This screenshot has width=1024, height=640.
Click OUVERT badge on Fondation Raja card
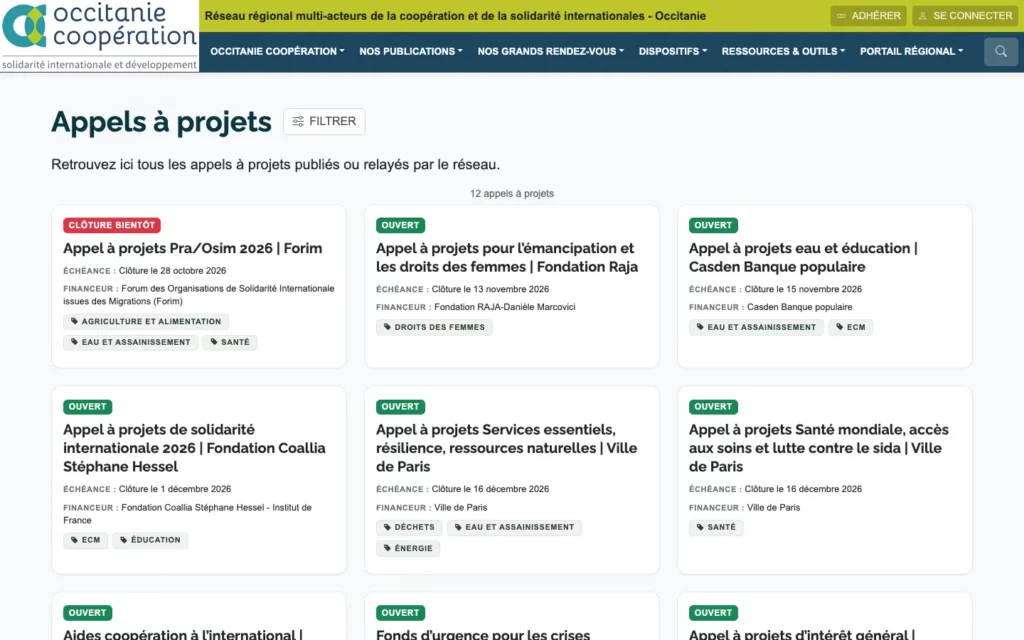point(400,225)
